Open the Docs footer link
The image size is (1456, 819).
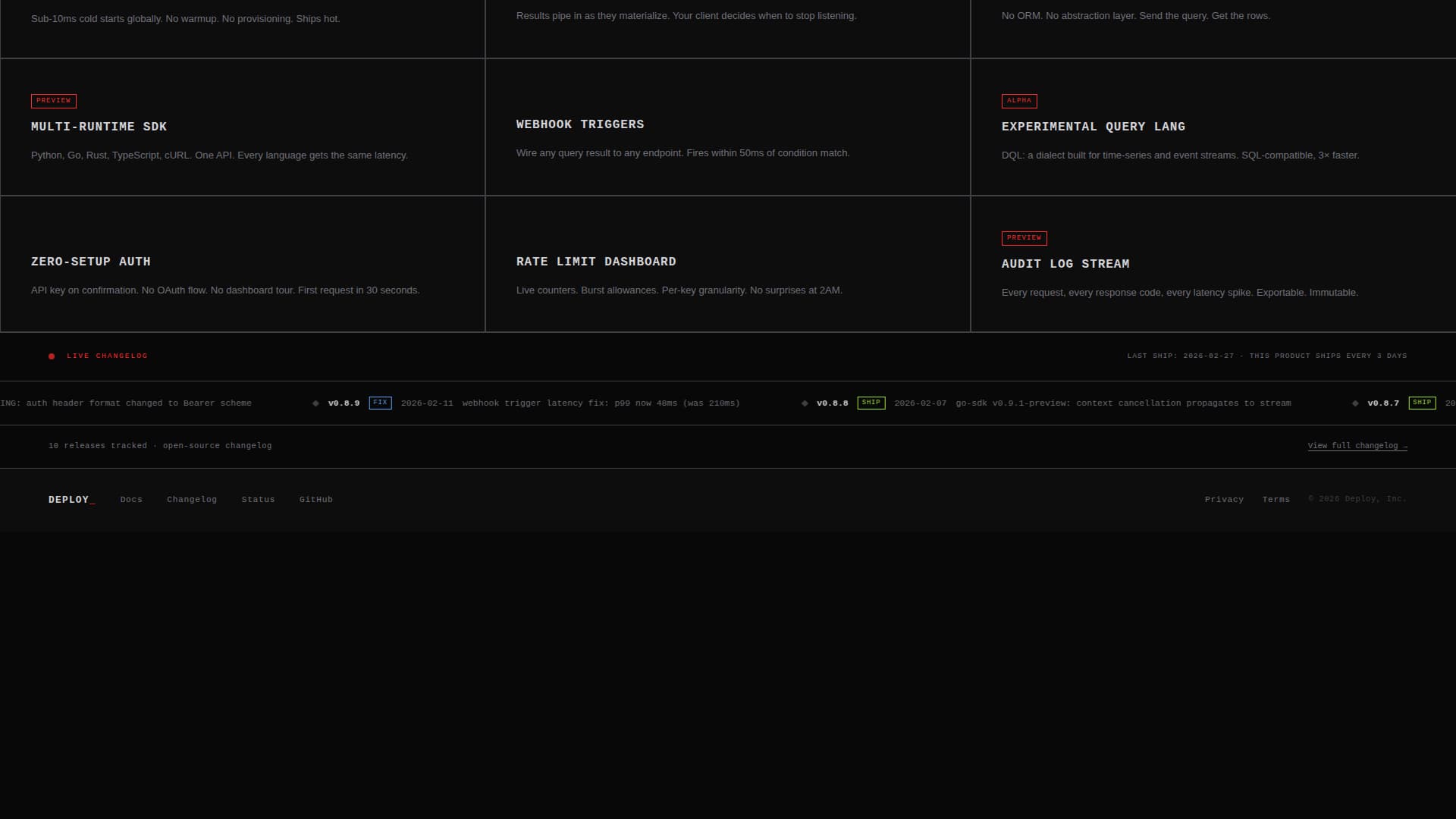[131, 500]
